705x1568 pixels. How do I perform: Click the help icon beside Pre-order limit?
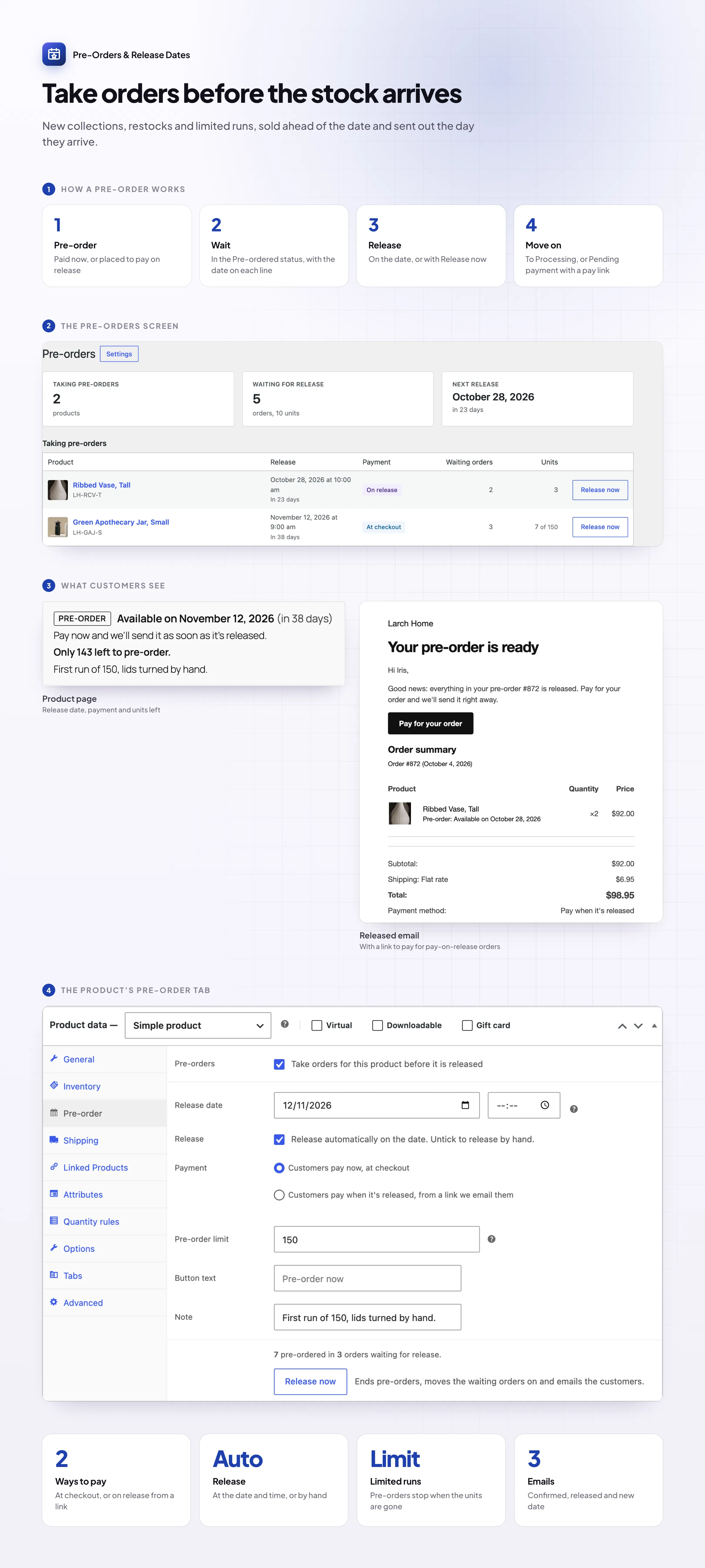pyautogui.click(x=491, y=1239)
